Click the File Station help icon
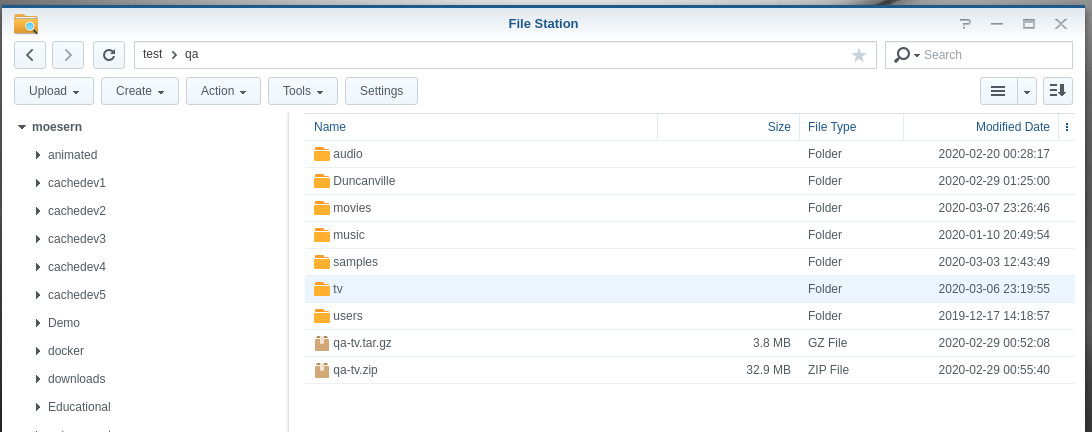1092x432 pixels. [x=965, y=23]
